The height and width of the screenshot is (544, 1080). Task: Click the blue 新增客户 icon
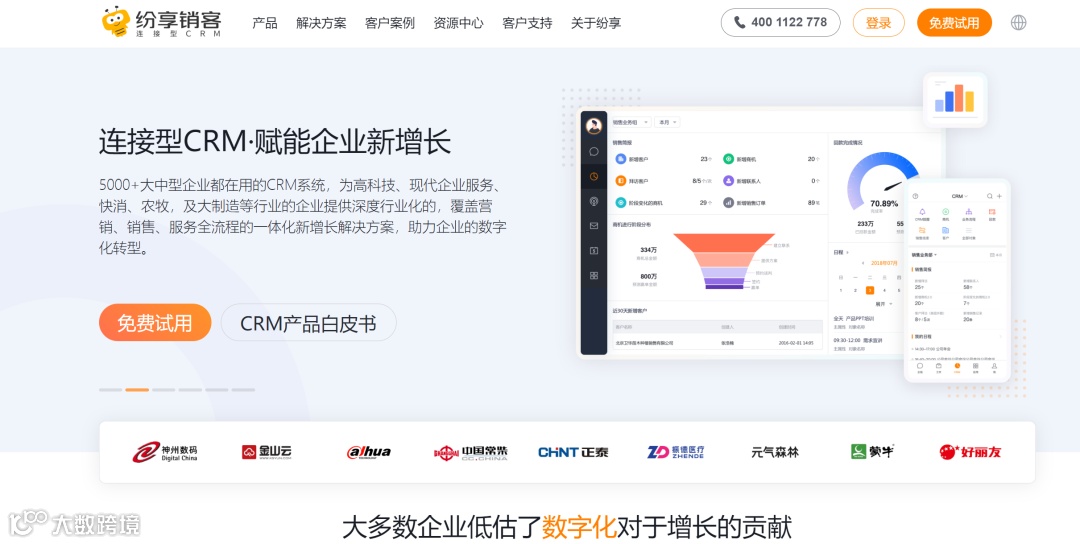621,159
